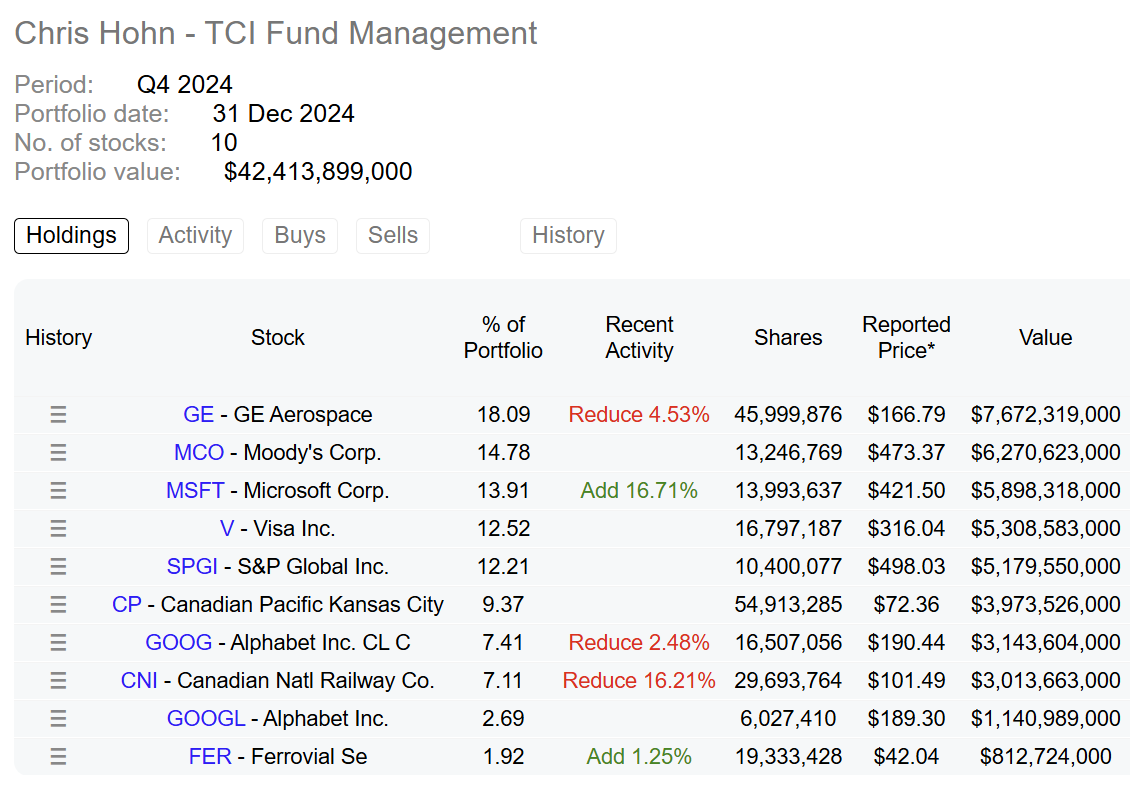Click Visa shares 16,797,187
Viewport: 1136px width, 789px height.
coord(788,529)
